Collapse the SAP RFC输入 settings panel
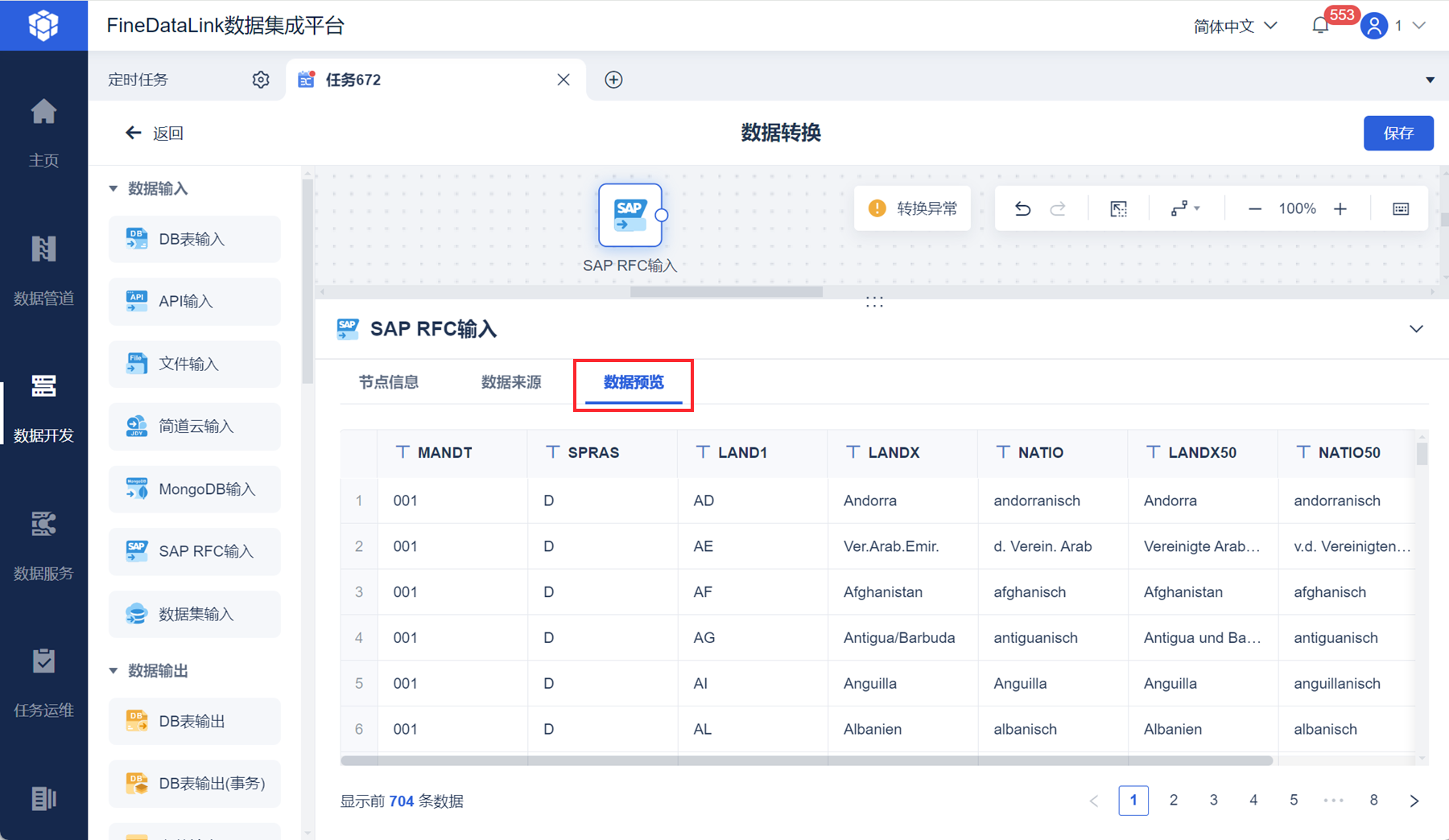The image size is (1449, 840). click(1416, 328)
